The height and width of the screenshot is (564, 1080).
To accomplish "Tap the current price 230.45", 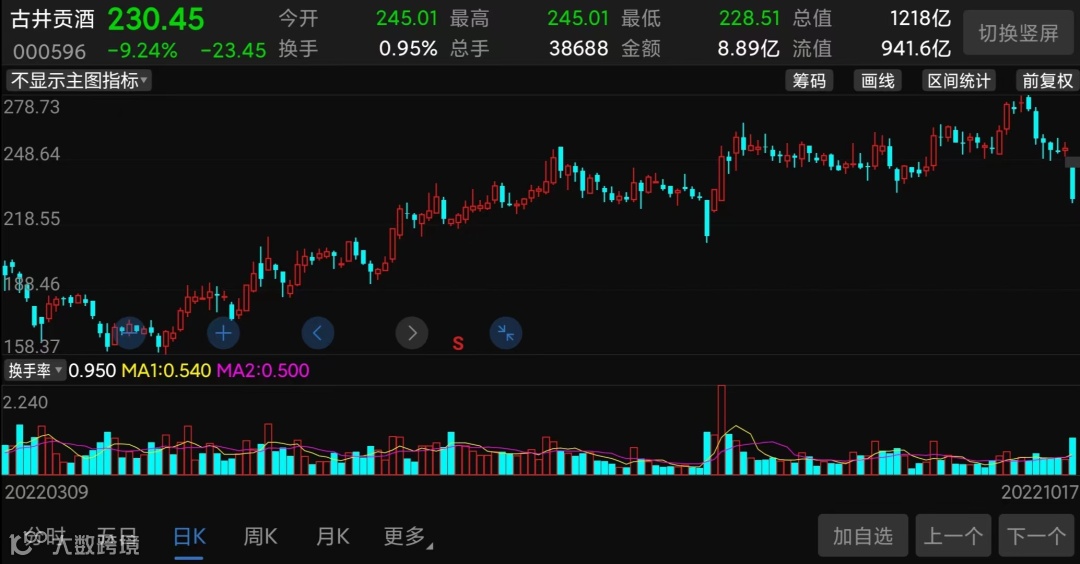I will [x=156, y=19].
